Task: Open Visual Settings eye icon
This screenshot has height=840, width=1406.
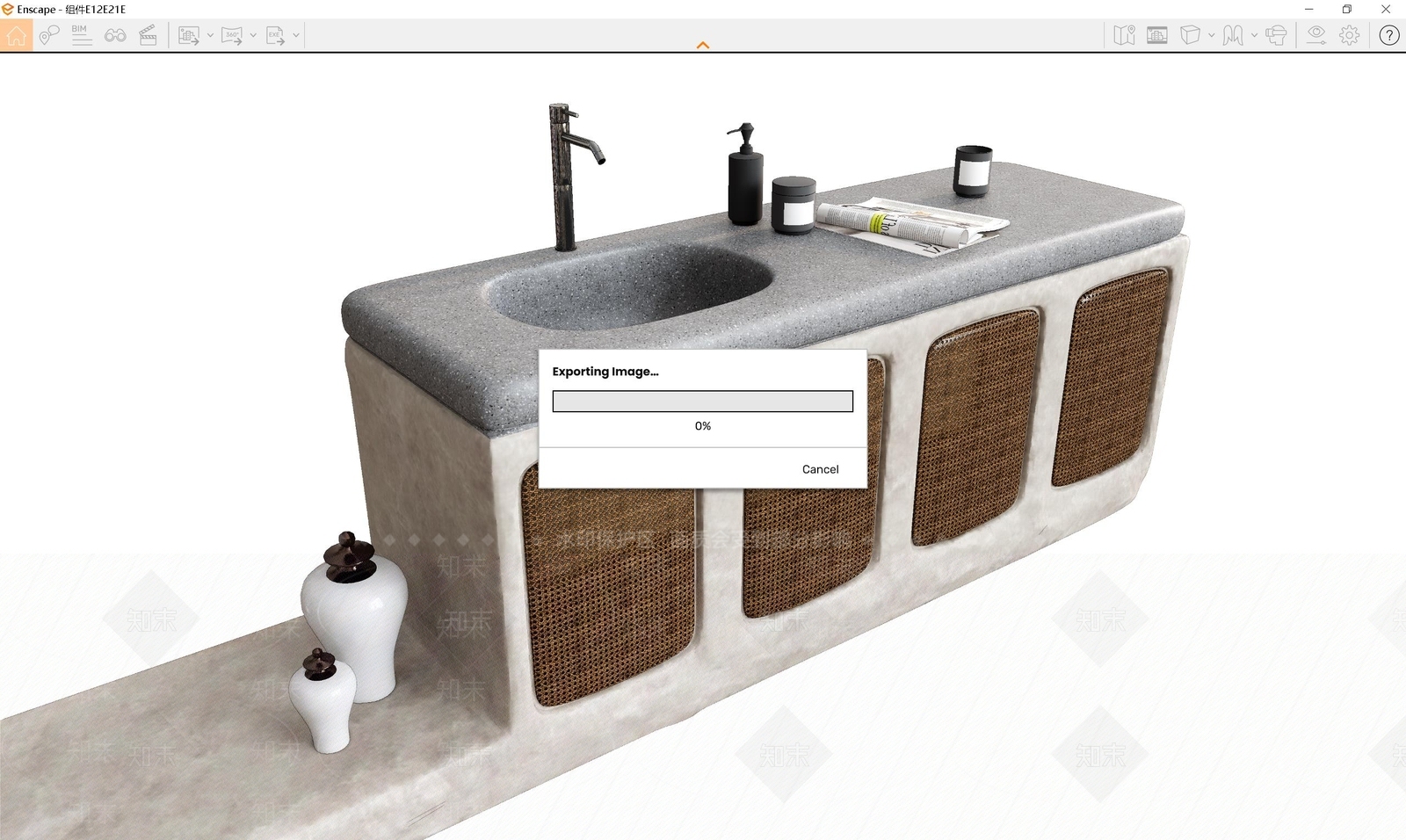Action: pos(1315,35)
